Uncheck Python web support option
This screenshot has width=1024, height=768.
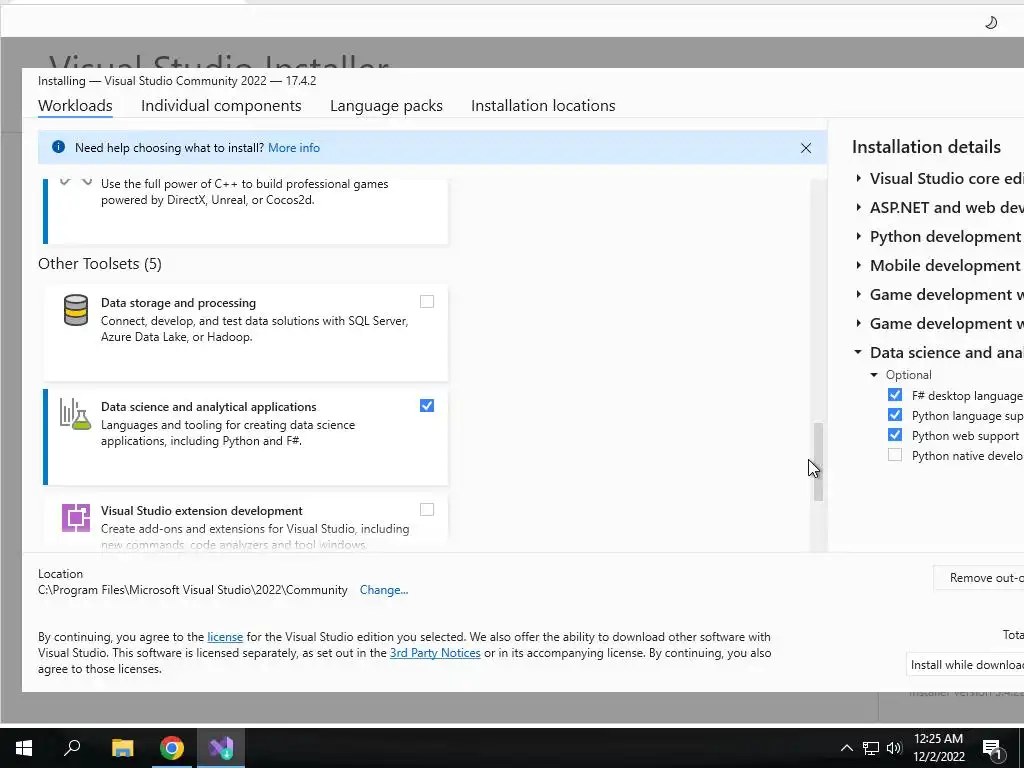(895, 435)
